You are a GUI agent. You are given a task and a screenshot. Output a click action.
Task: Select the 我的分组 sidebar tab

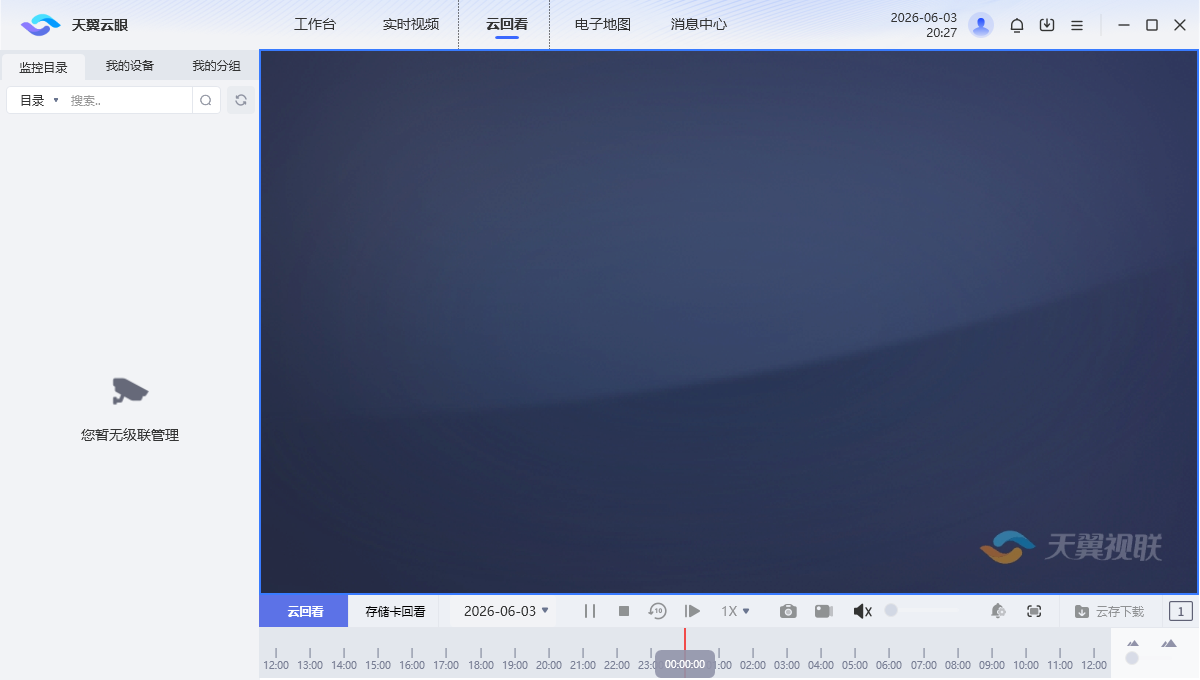tap(216, 66)
